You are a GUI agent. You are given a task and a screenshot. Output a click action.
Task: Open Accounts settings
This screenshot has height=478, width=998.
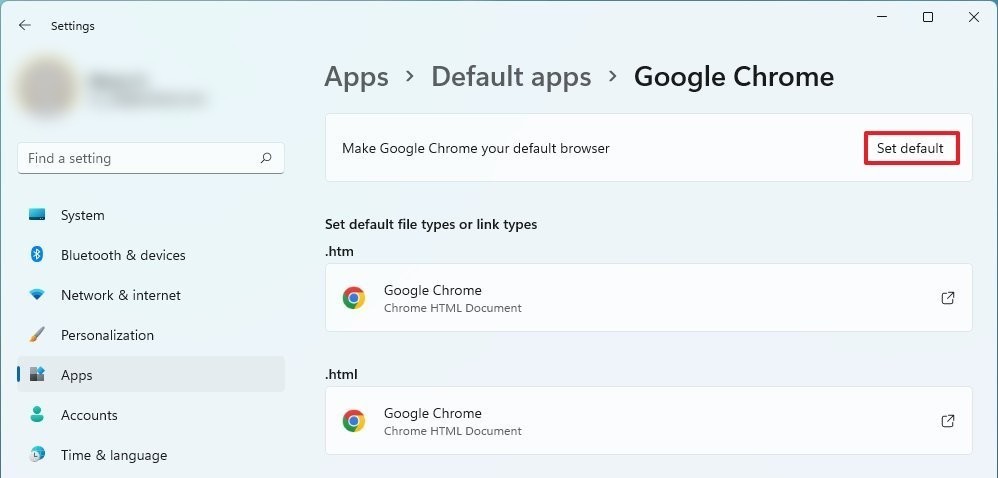(x=151, y=415)
